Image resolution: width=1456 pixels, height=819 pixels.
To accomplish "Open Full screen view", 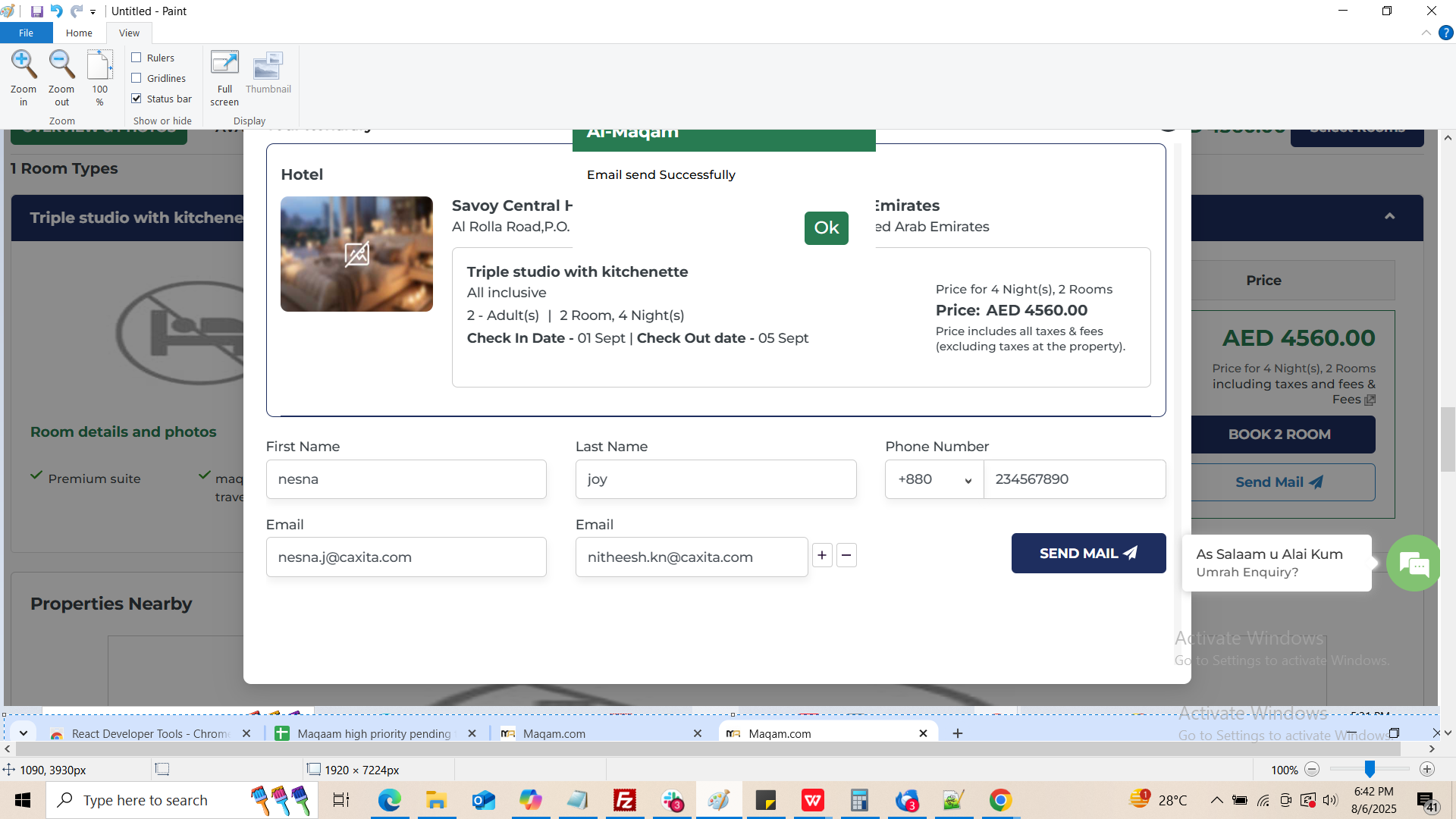I will 224,65.
